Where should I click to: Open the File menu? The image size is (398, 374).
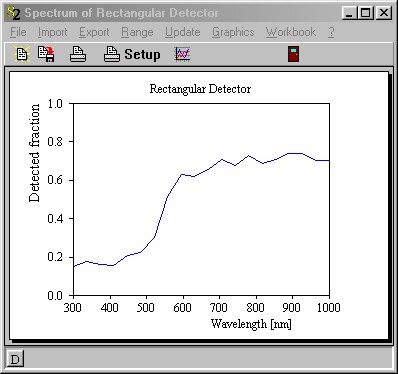point(18,32)
